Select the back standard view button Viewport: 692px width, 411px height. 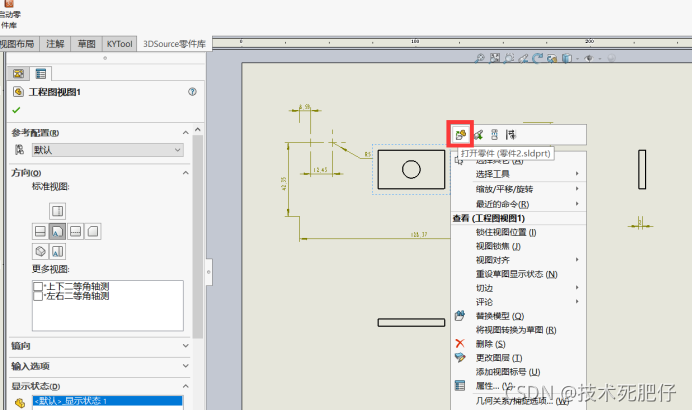[x=93, y=231]
